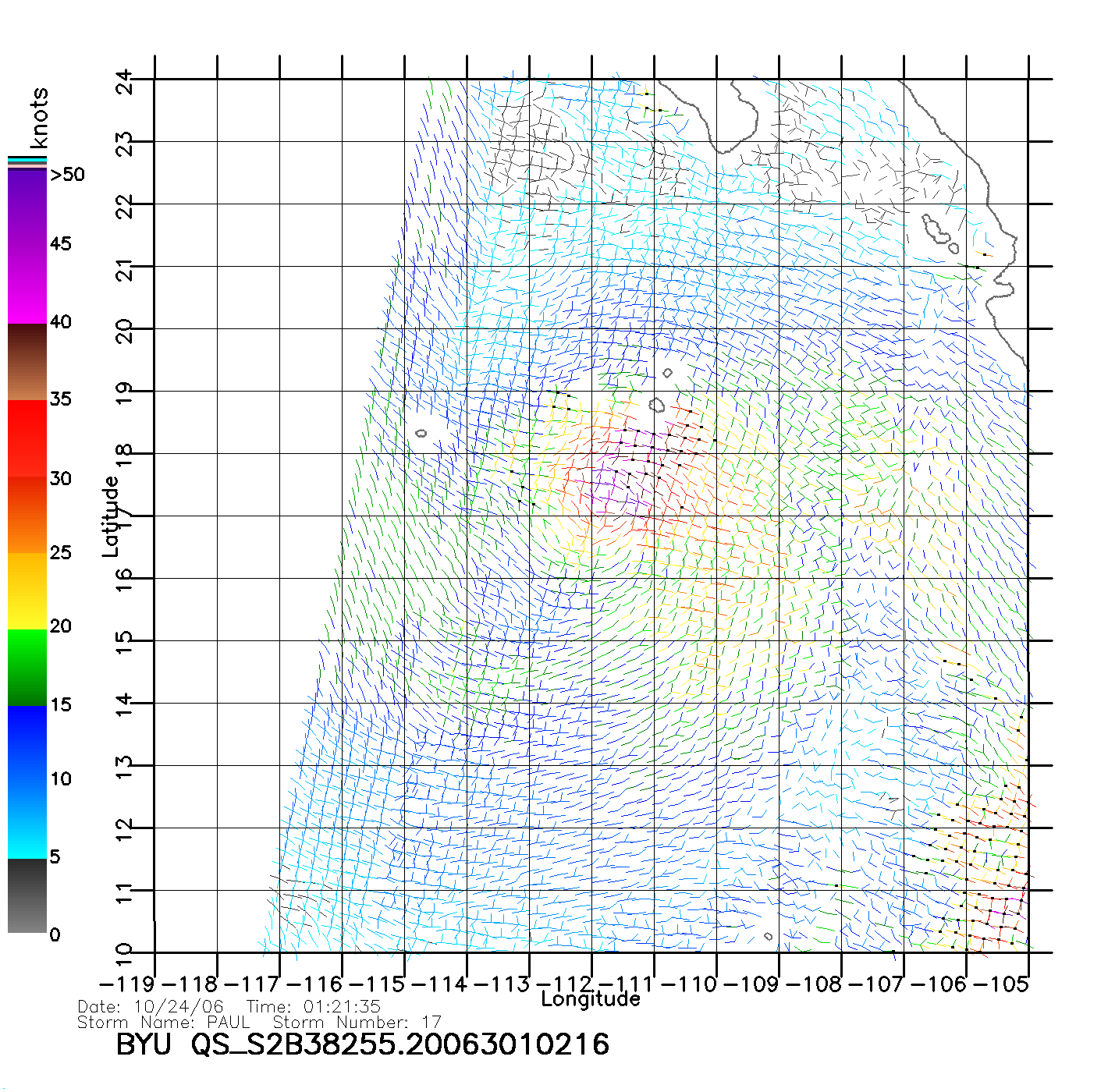This screenshot has width=1108, height=1092.
Task: Click the small island outline near -115°
Action: tap(421, 433)
